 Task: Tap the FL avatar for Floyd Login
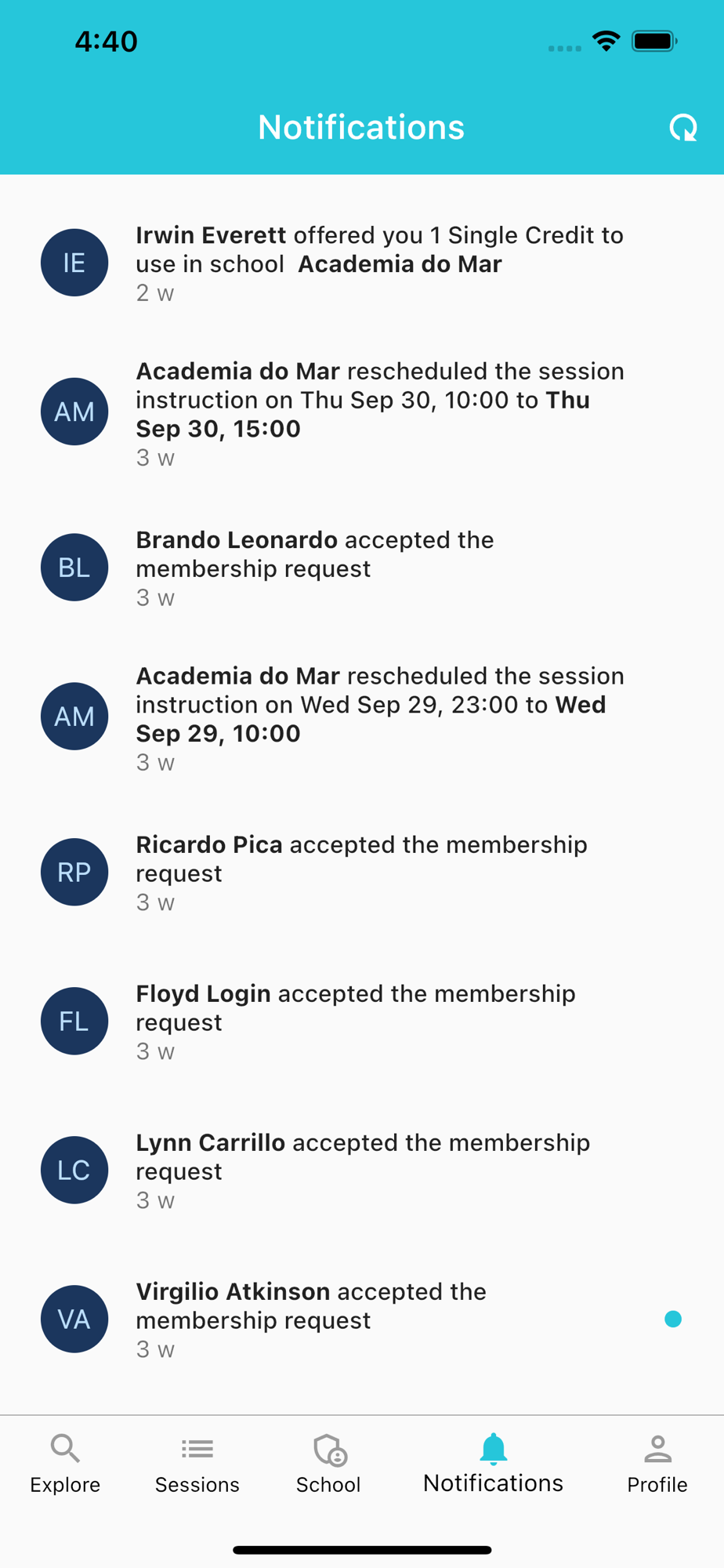[x=74, y=1021]
